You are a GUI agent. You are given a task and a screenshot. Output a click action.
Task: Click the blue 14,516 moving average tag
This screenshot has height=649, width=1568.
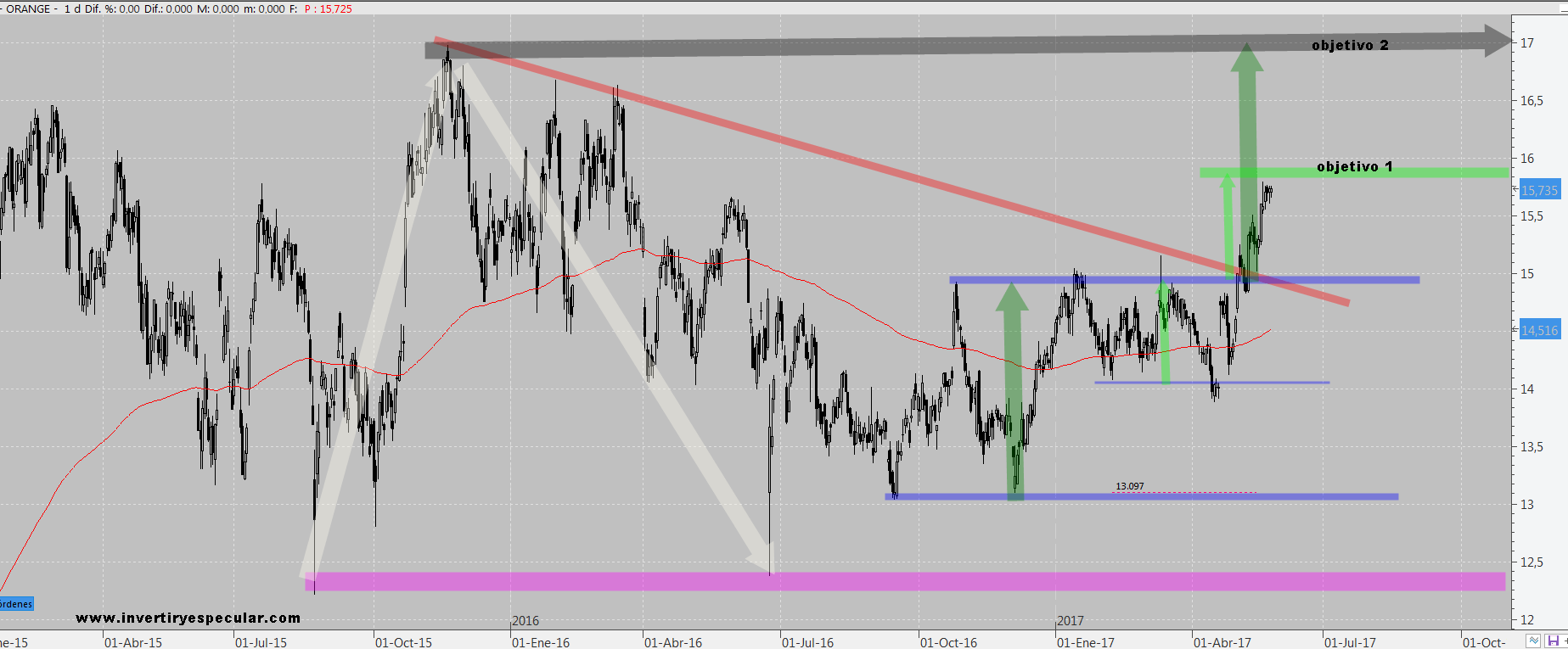1538,331
